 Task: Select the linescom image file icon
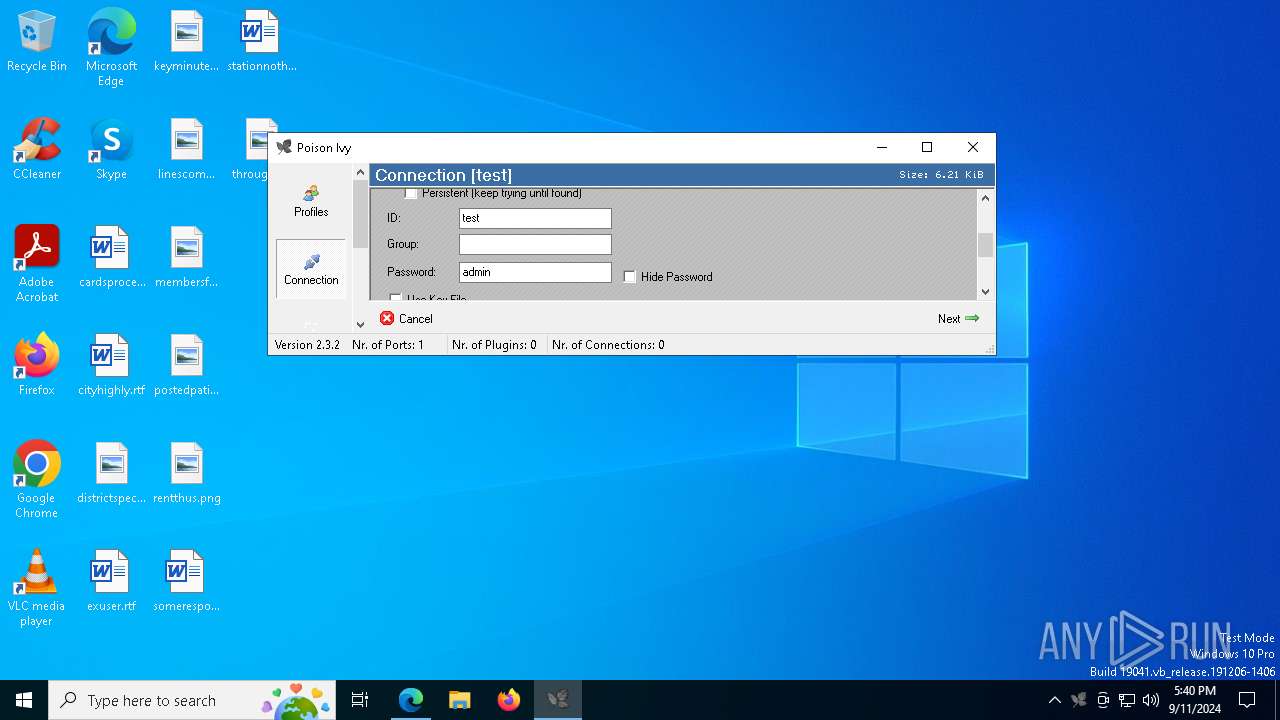tap(186, 149)
